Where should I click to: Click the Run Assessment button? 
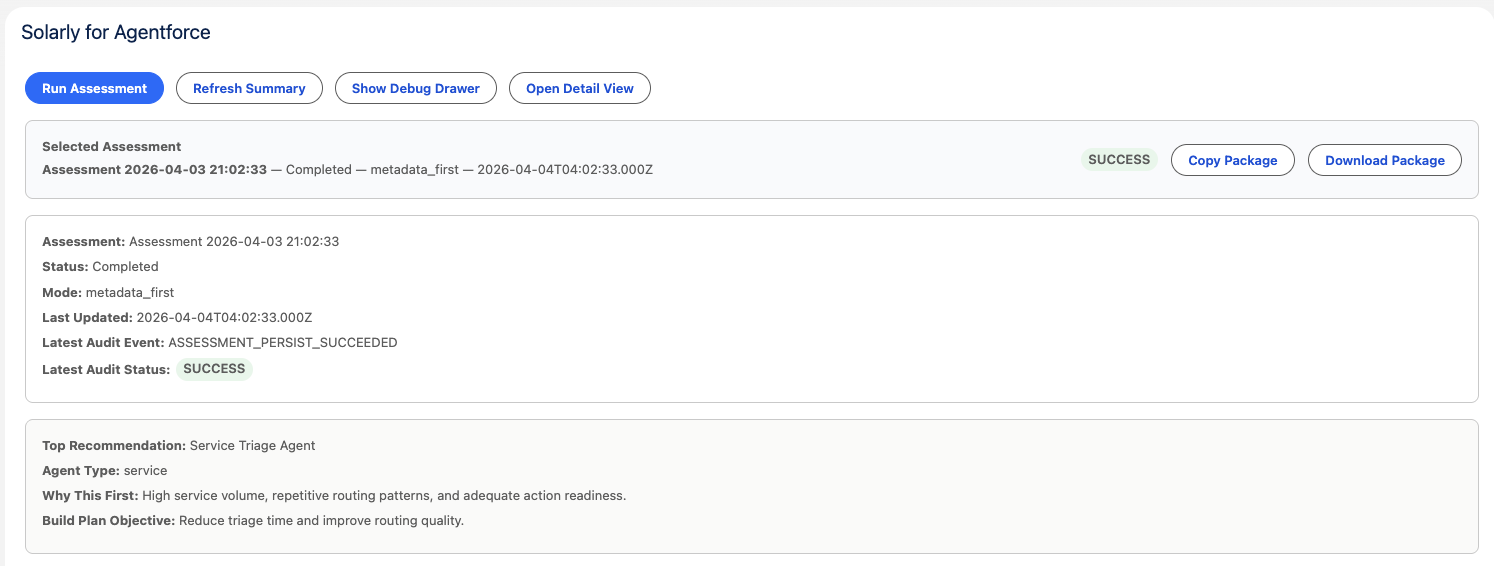click(94, 88)
